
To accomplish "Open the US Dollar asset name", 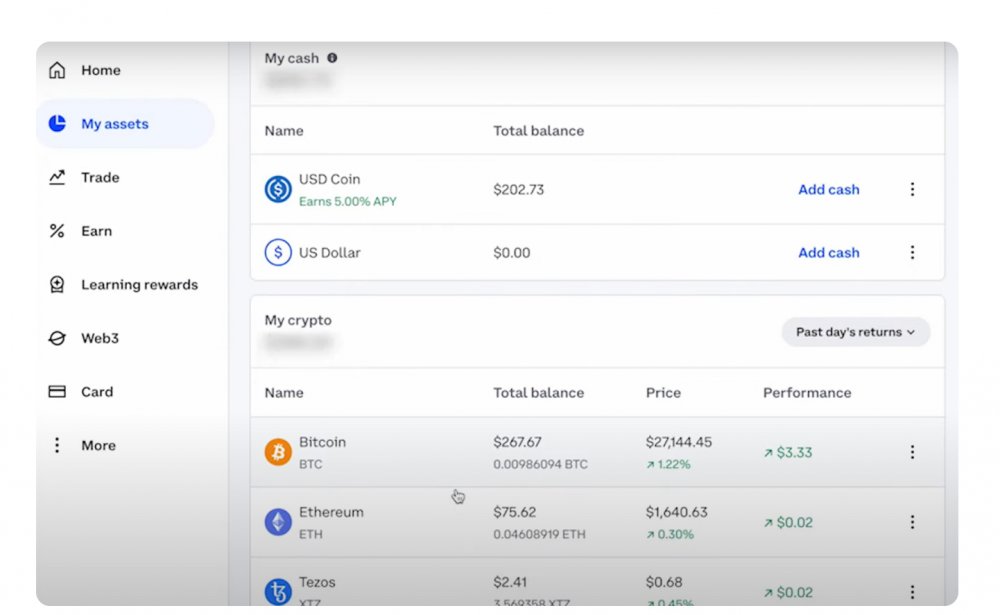I will 330,253.
